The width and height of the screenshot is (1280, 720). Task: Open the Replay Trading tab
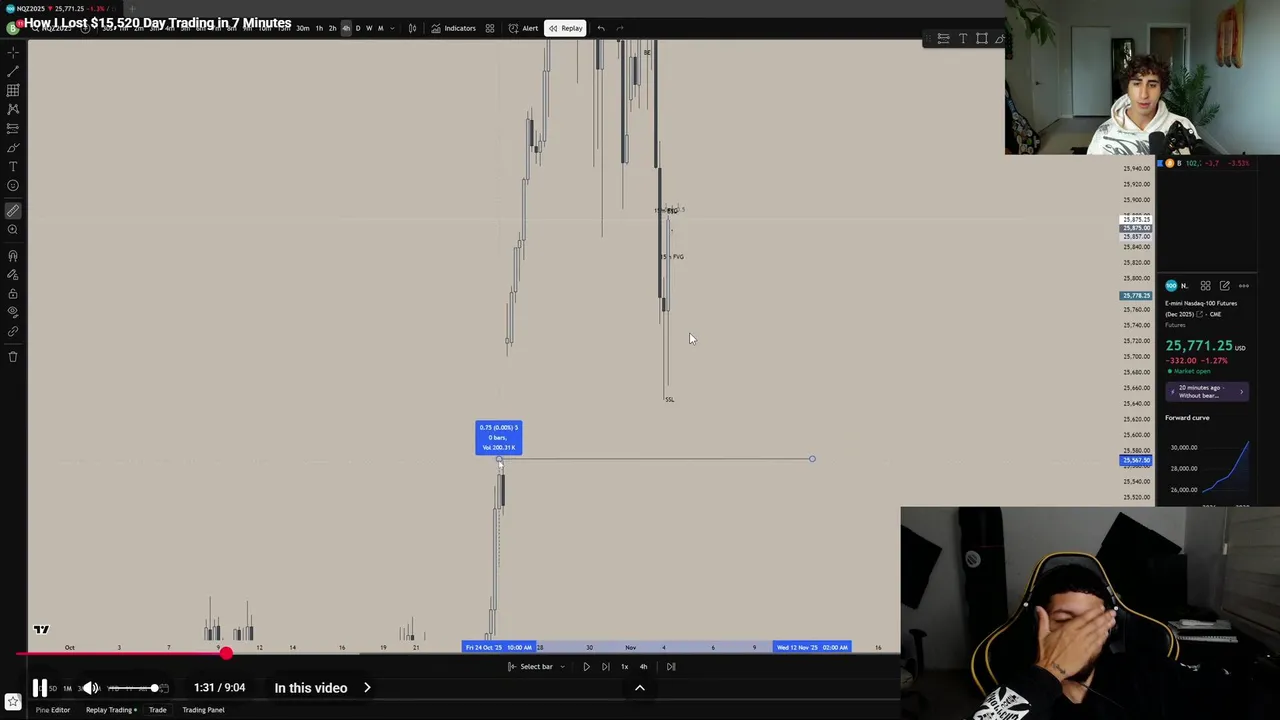111,710
